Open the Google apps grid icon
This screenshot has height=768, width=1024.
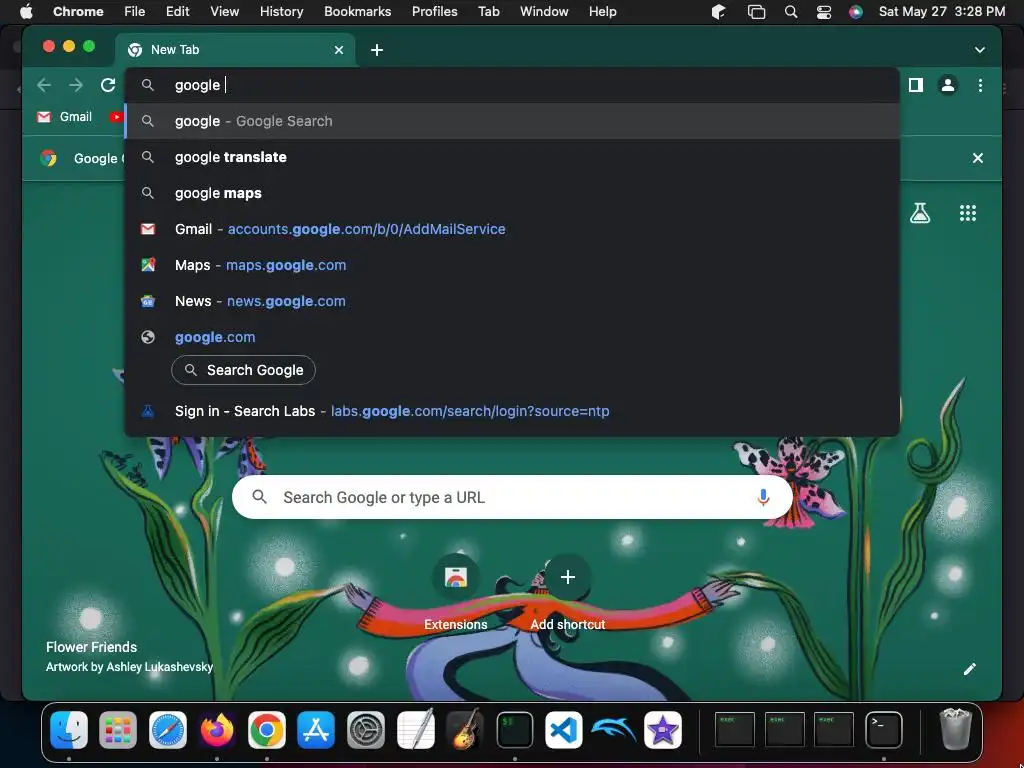[x=968, y=213]
